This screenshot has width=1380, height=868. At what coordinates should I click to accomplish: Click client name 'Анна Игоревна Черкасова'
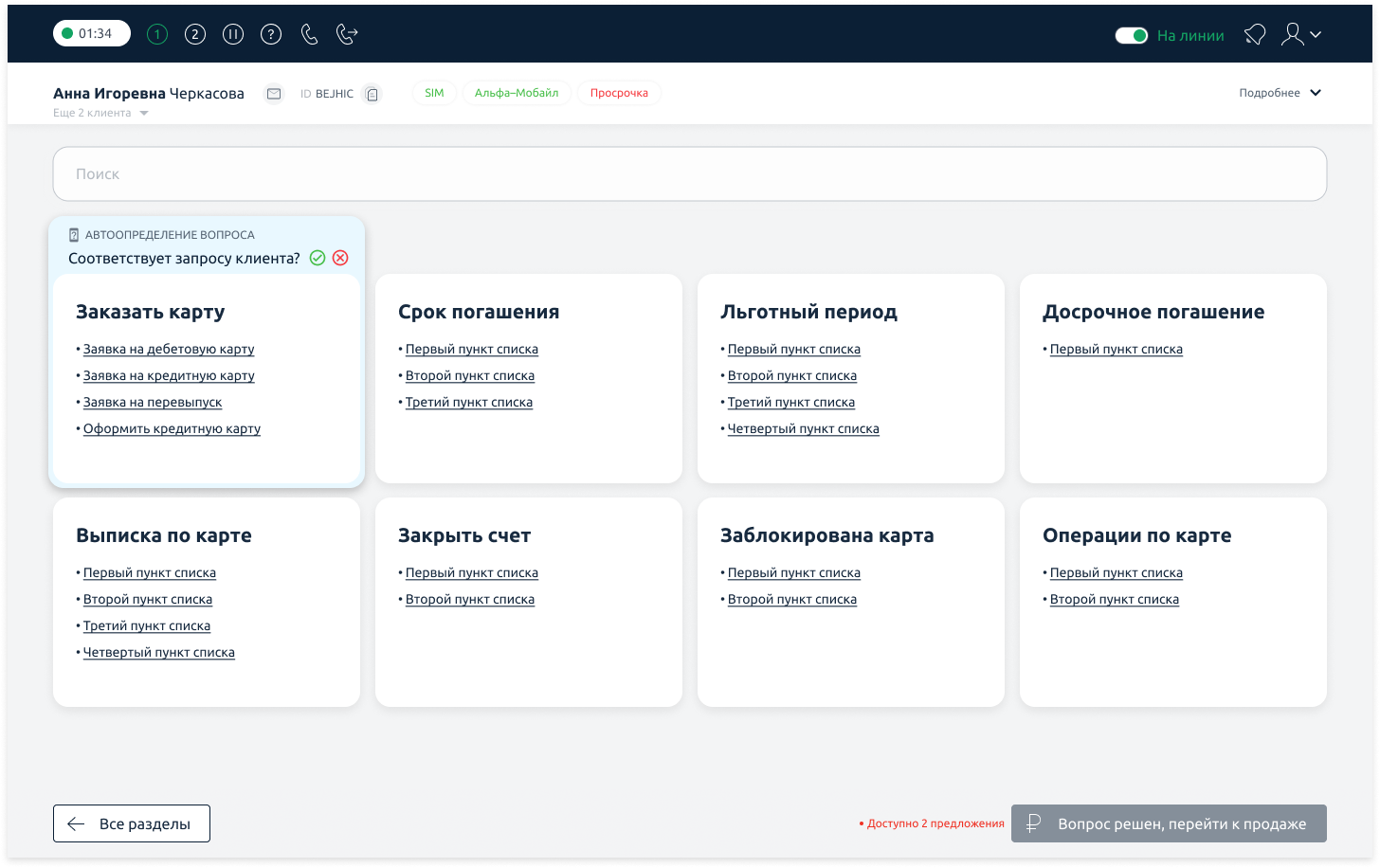coord(149,93)
